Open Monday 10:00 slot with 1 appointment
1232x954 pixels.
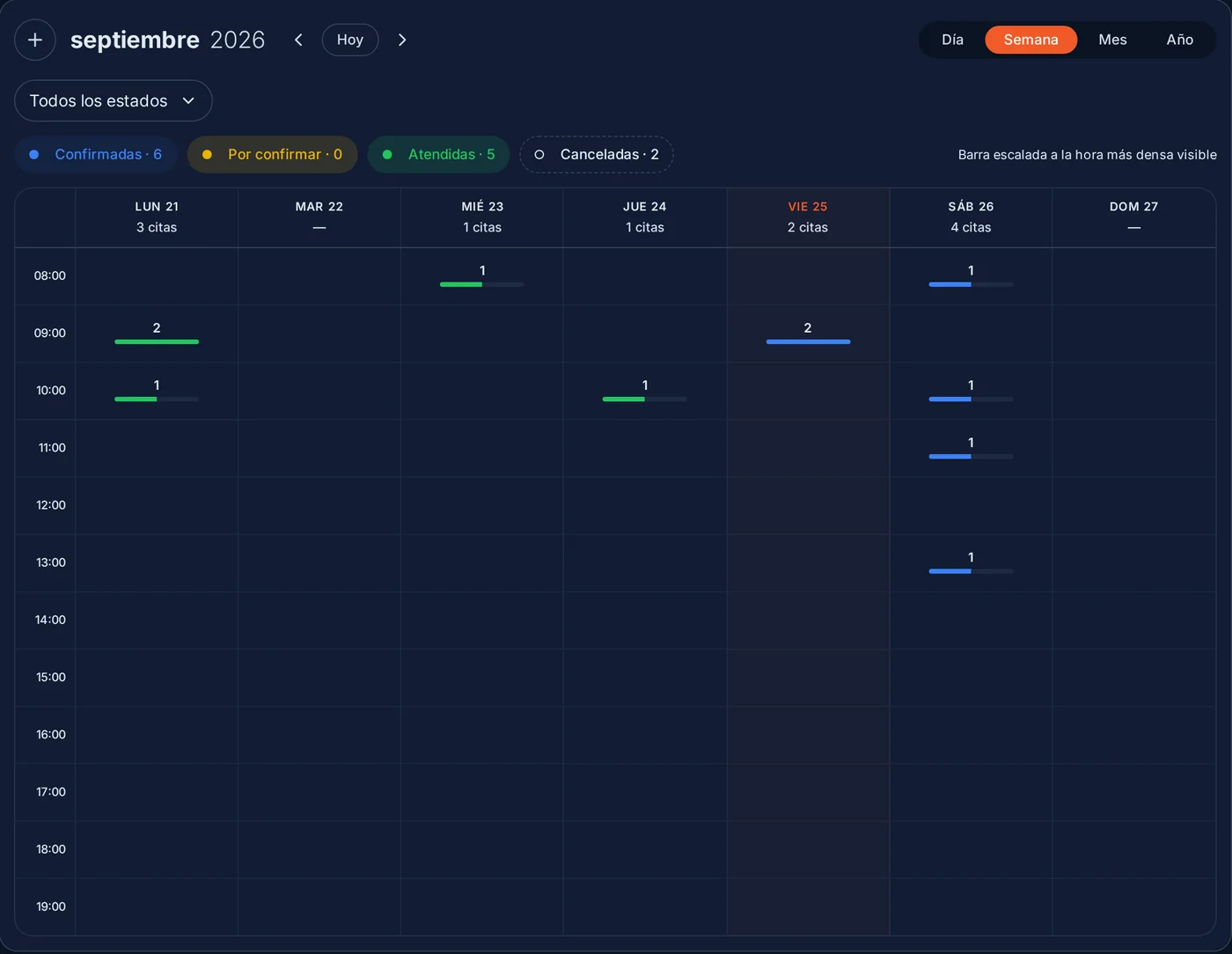(x=157, y=391)
